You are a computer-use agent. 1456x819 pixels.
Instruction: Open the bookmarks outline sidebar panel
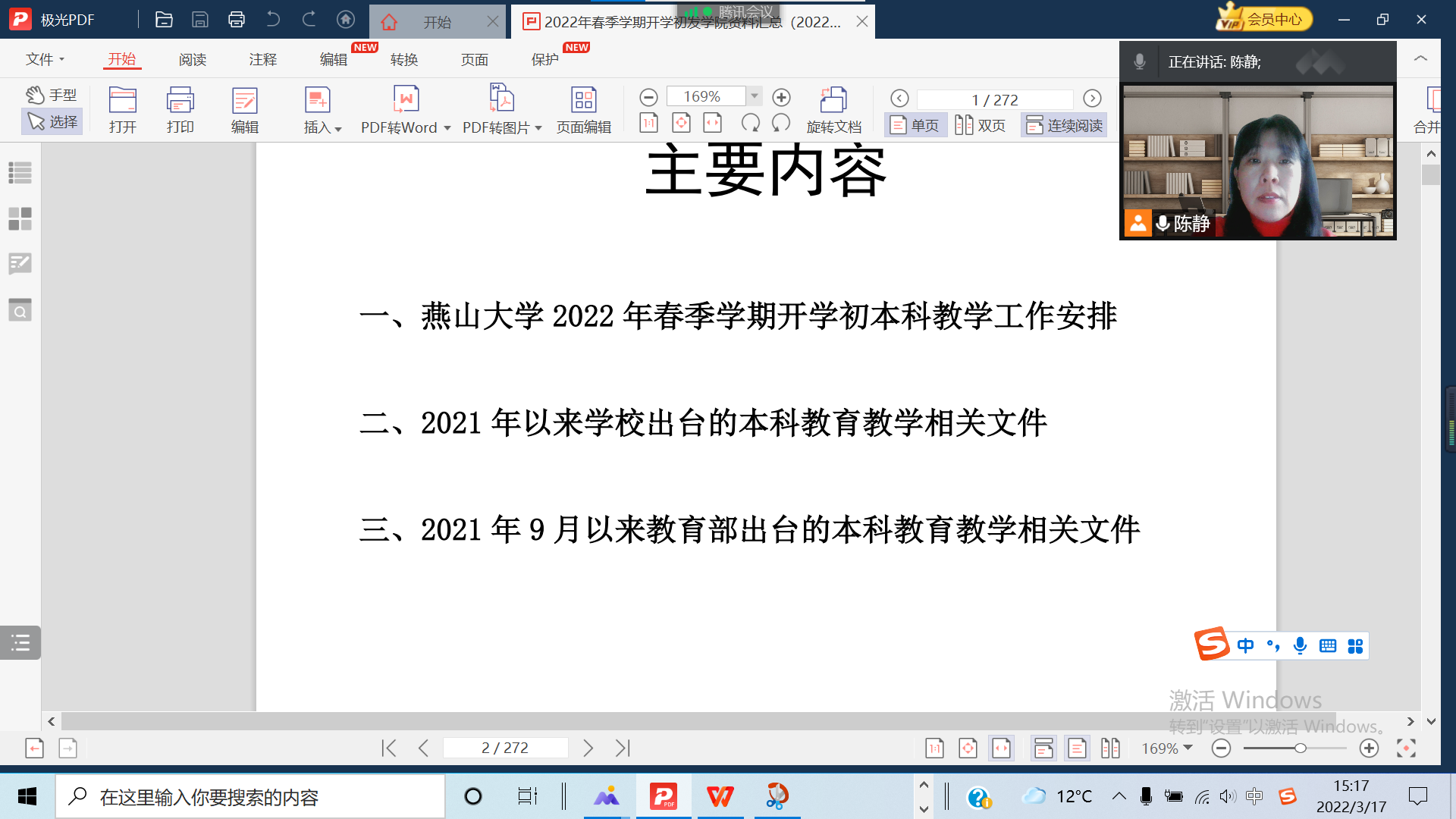(x=20, y=173)
